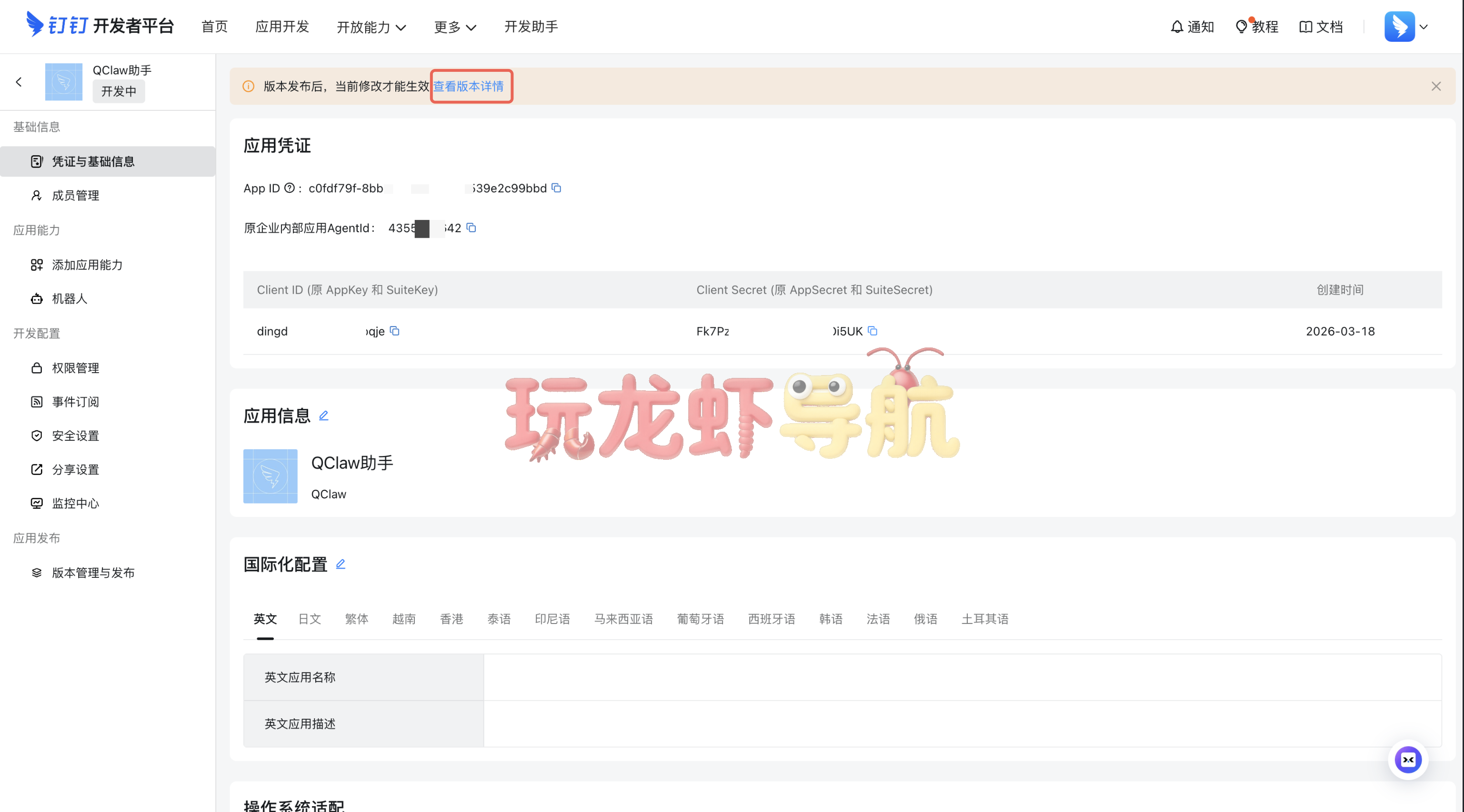
Task: Open 开发助手 in top navigation
Action: tap(531, 27)
